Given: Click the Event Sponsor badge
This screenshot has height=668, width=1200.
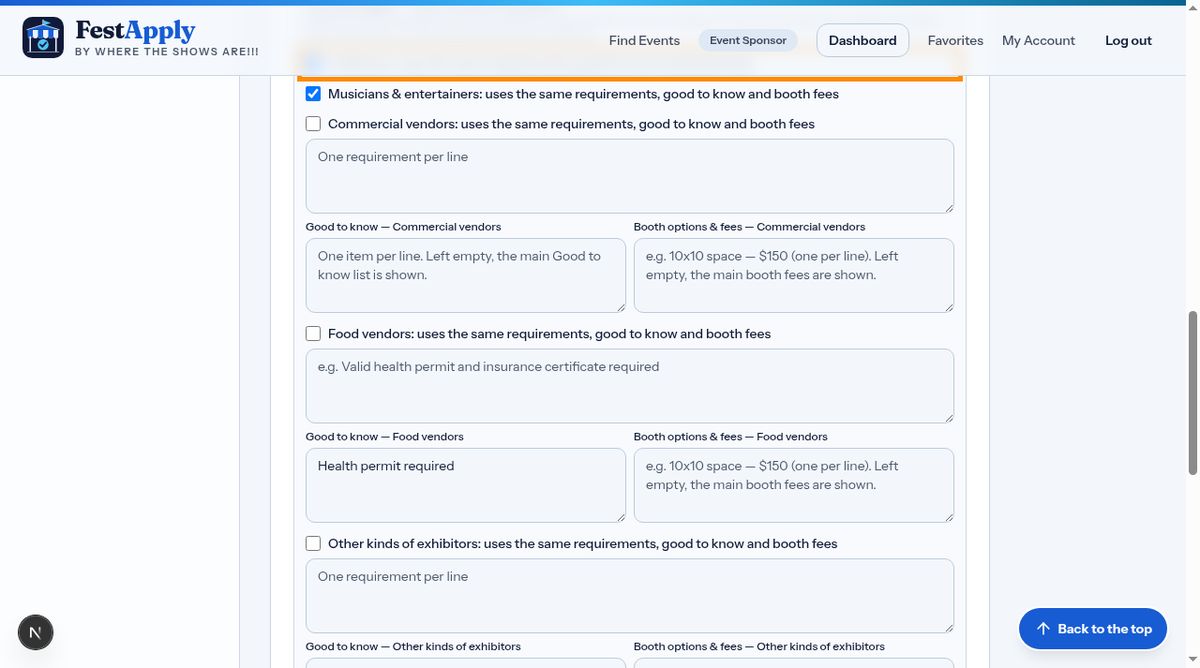Looking at the screenshot, I should coord(748,40).
